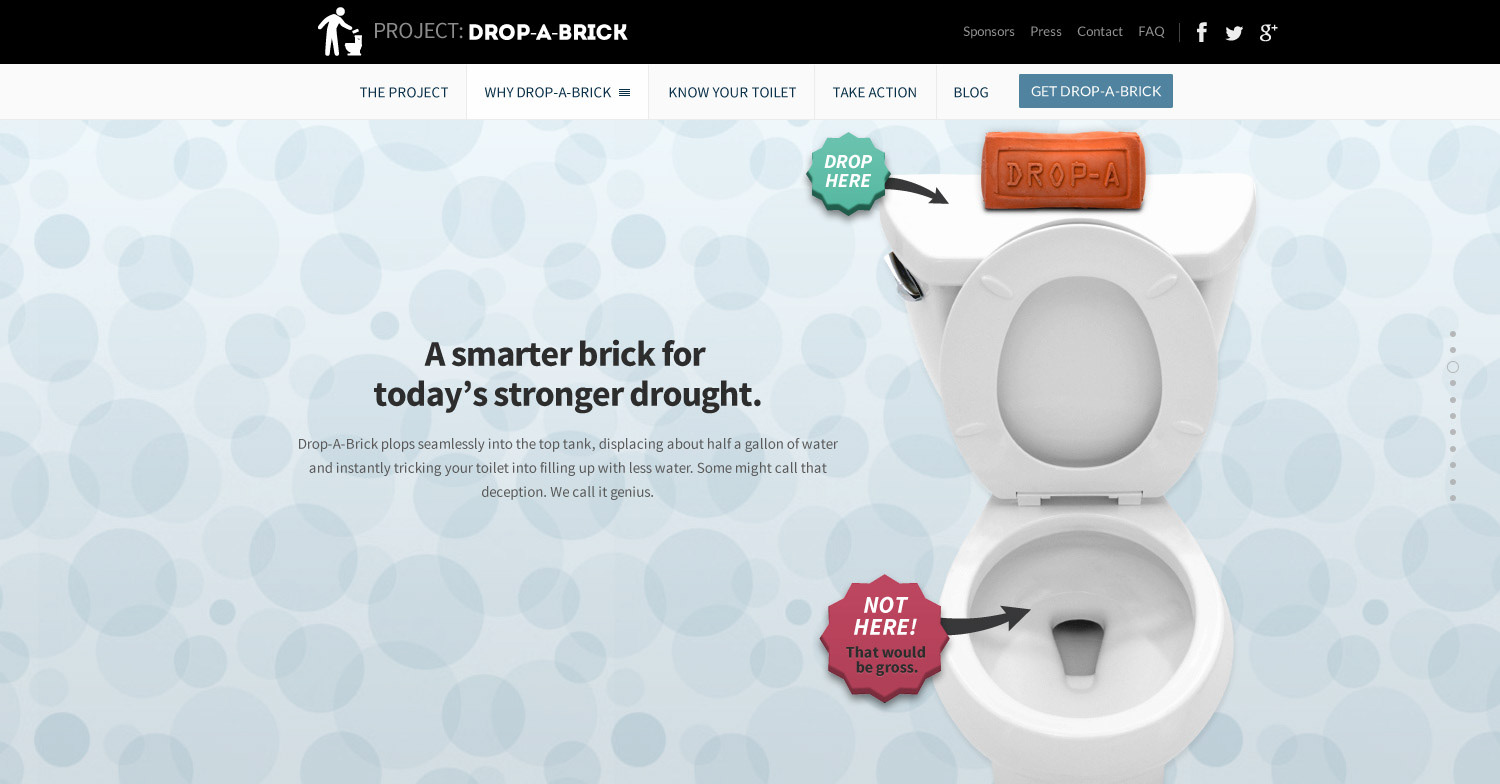Open the Know Your Toilet menu
Image resolution: width=1500 pixels, height=784 pixels.
coord(732,92)
